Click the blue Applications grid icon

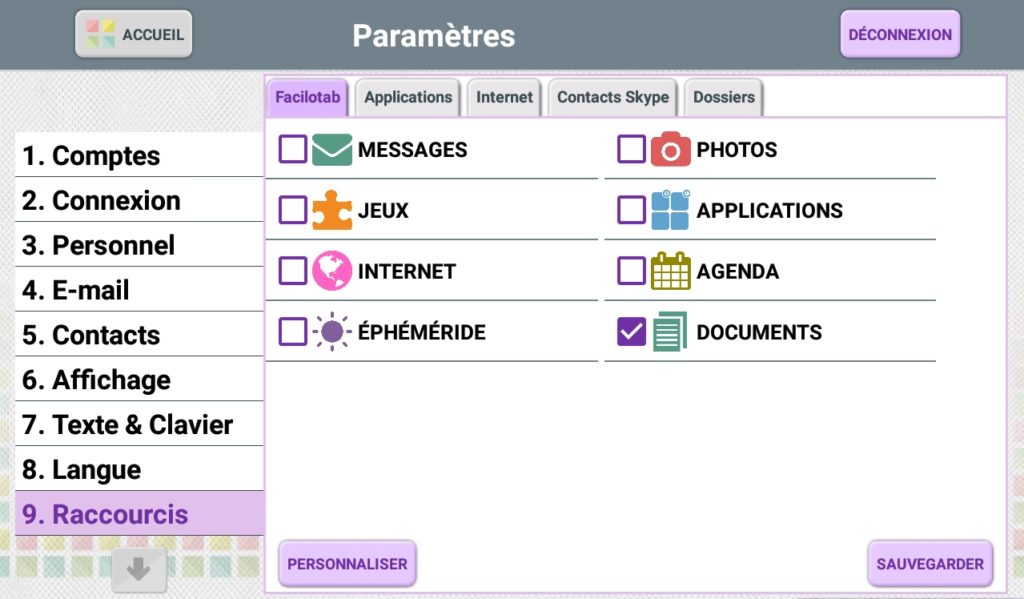[670, 210]
